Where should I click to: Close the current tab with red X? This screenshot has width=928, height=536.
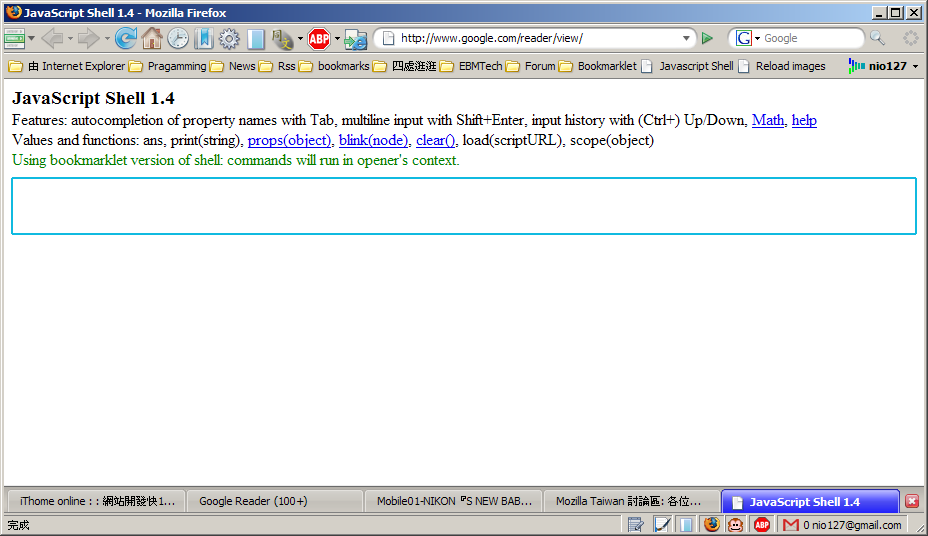pos(912,502)
